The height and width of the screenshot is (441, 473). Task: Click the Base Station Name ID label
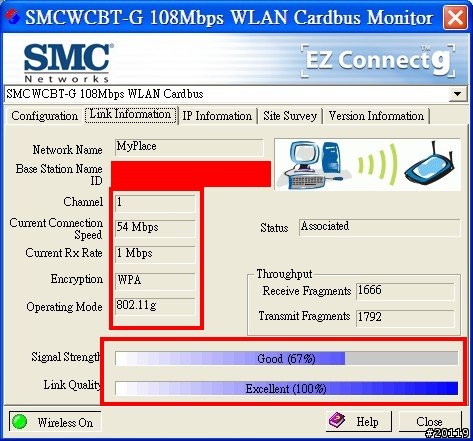click(59, 175)
